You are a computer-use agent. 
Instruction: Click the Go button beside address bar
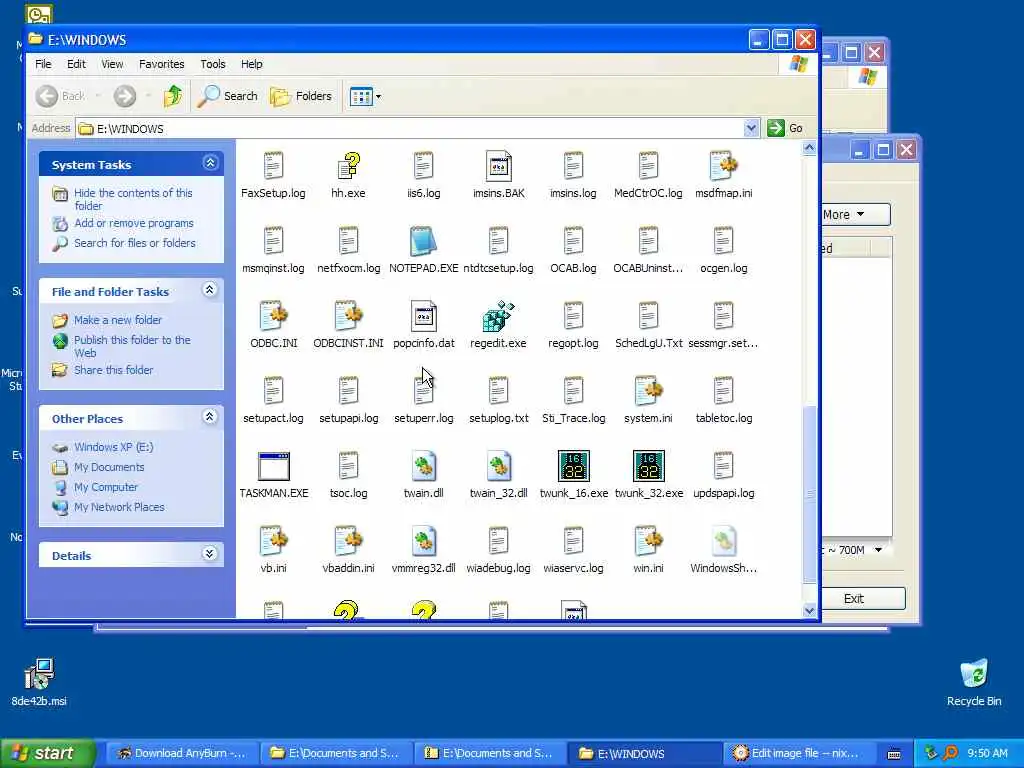pyautogui.click(x=786, y=128)
